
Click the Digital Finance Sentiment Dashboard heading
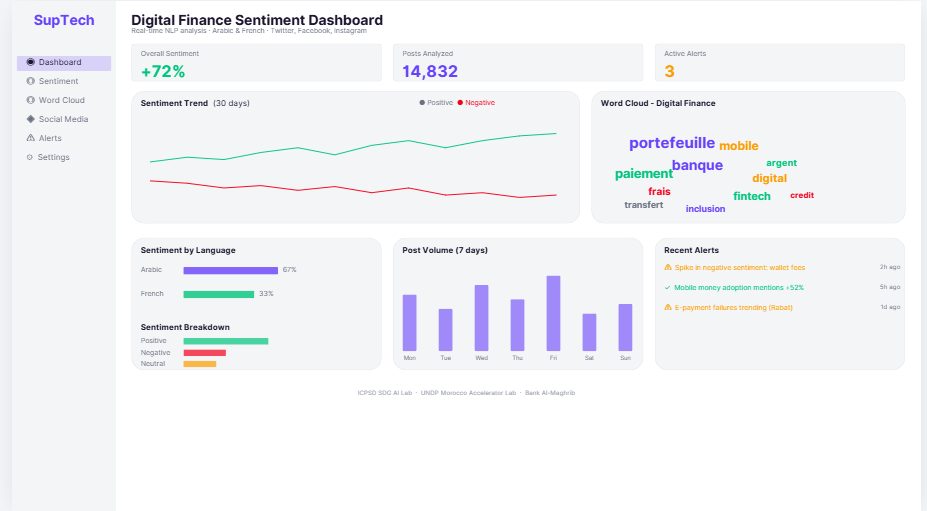pos(257,20)
